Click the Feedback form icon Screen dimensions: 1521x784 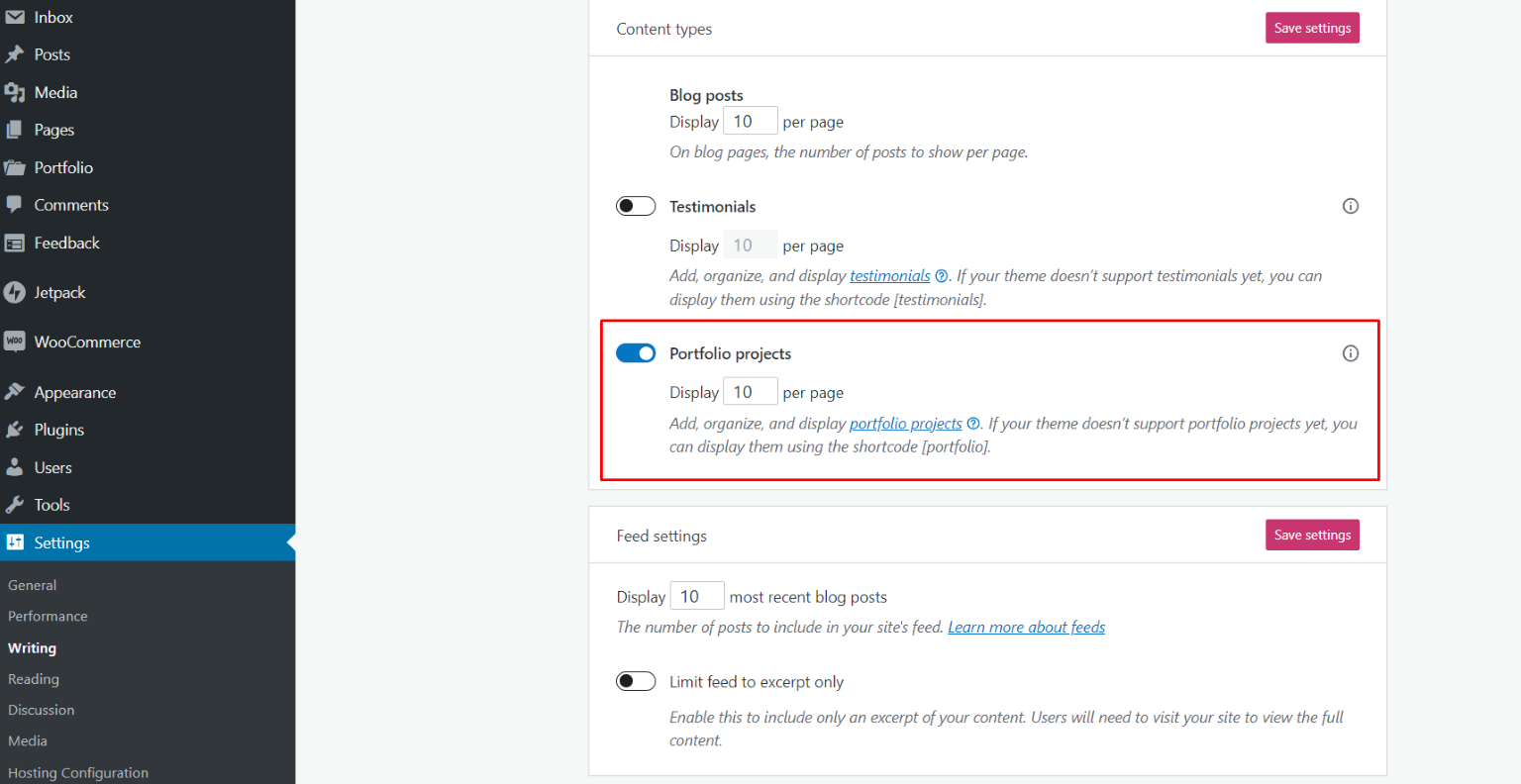pos(15,243)
